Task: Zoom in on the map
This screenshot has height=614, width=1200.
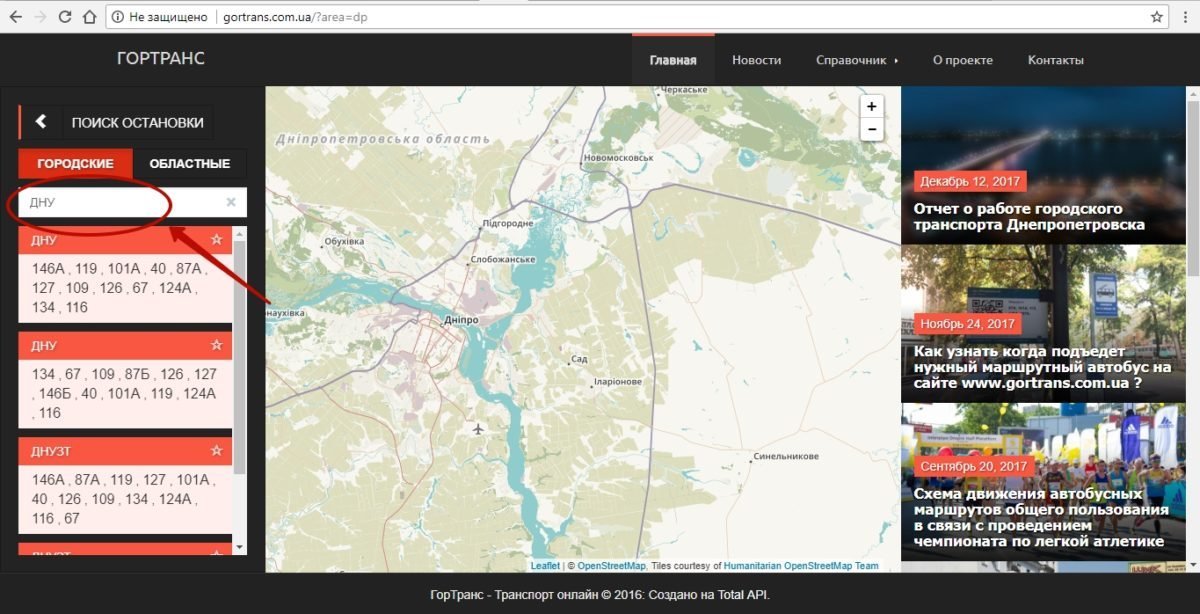Action: click(x=871, y=107)
